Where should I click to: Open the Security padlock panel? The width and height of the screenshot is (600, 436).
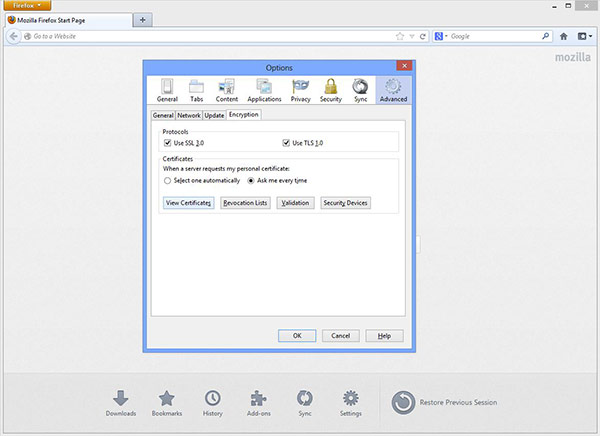(330, 89)
